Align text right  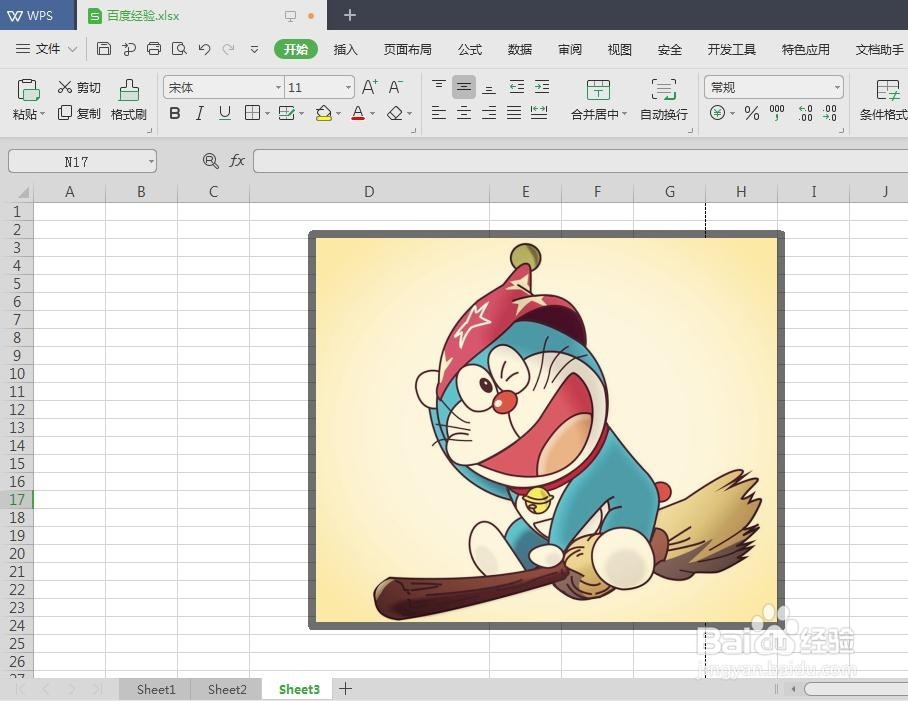pyautogui.click(x=489, y=112)
